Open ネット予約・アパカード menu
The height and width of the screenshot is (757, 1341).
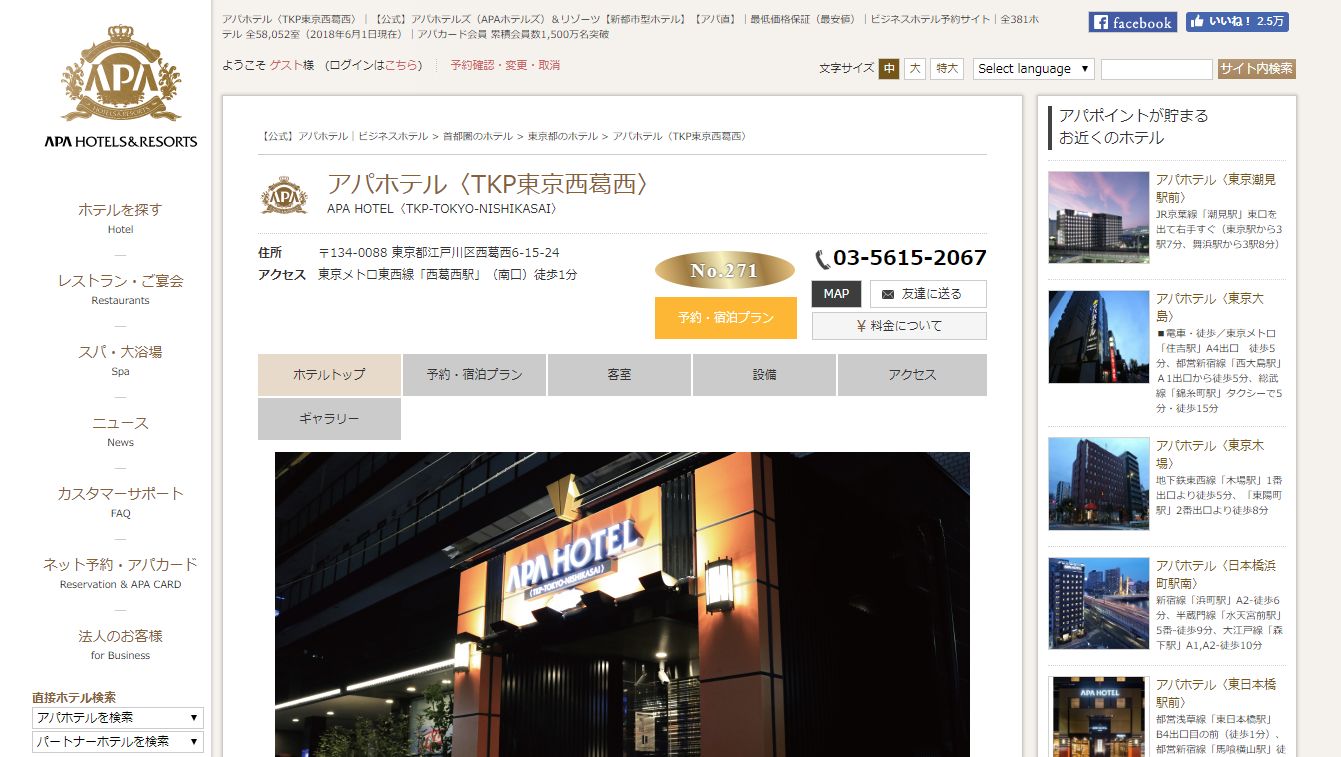pos(120,573)
